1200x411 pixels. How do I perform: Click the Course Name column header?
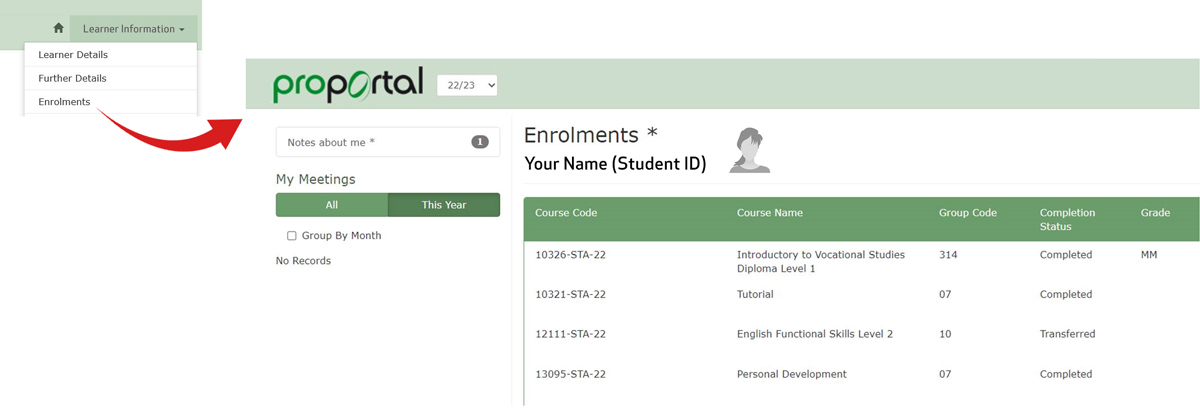click(770, 213)
